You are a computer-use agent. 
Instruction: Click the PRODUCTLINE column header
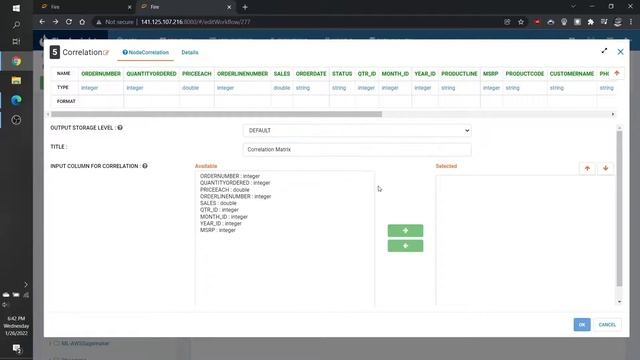click(459, 74)
